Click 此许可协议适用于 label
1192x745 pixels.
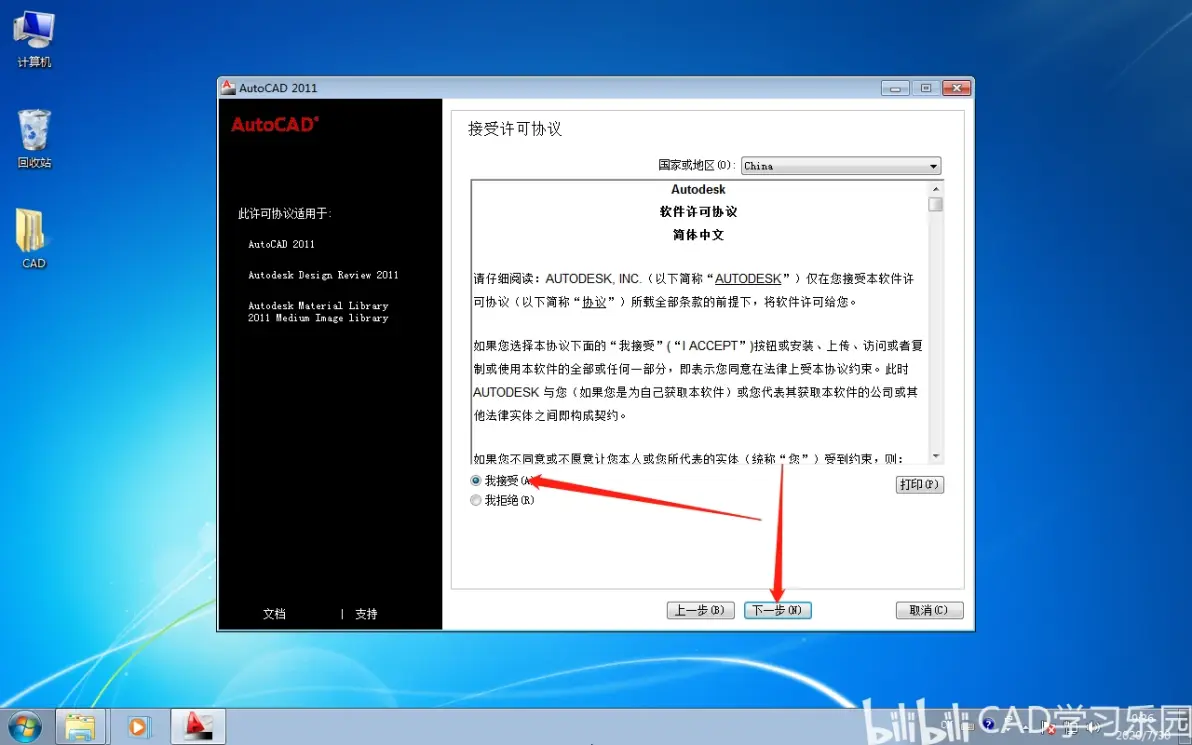[285, 214]
